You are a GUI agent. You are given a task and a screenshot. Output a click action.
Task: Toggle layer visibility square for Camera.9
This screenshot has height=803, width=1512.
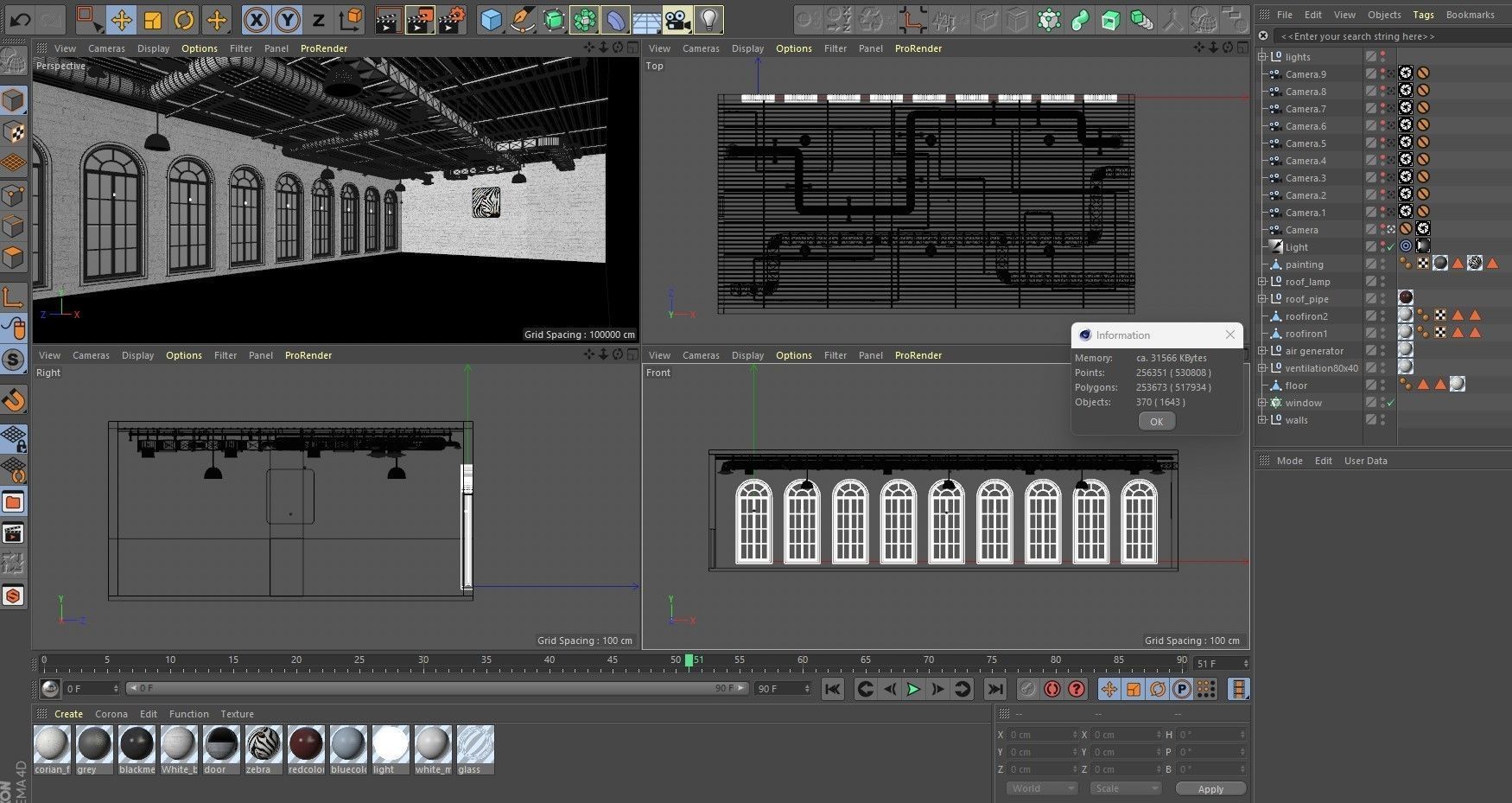click(1370, 74)
